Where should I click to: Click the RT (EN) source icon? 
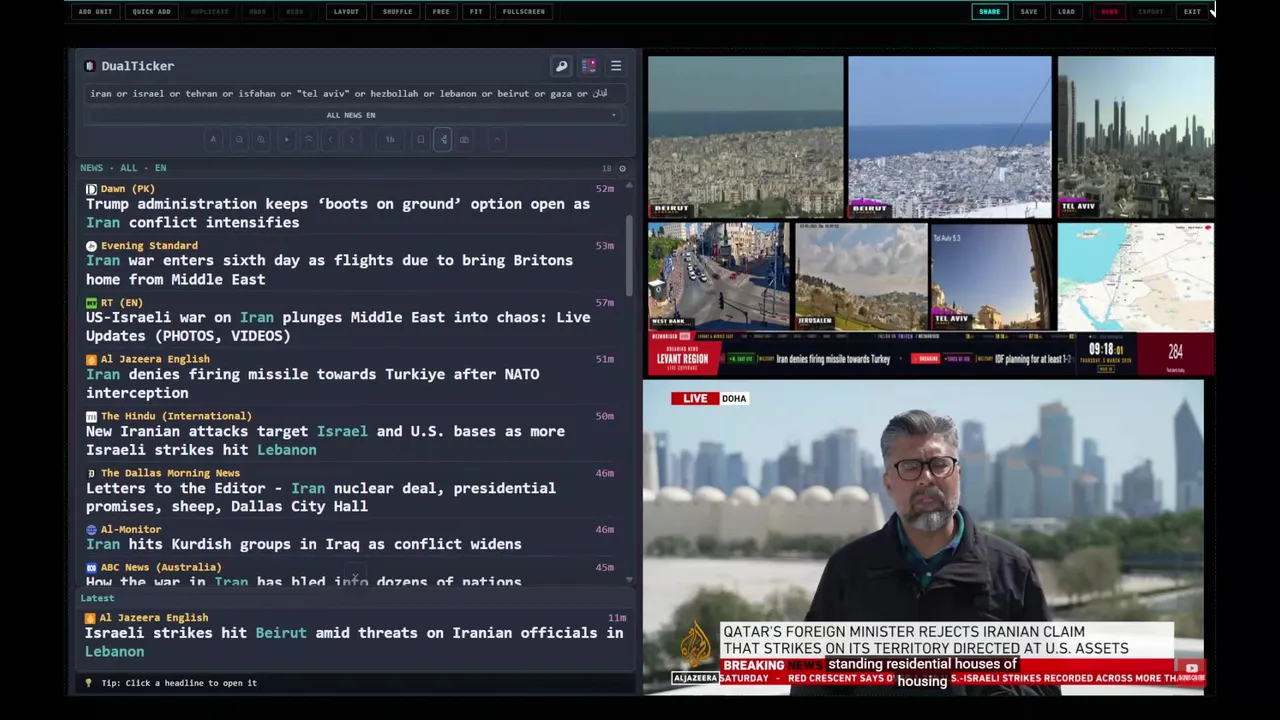click(x=91, y=303)
